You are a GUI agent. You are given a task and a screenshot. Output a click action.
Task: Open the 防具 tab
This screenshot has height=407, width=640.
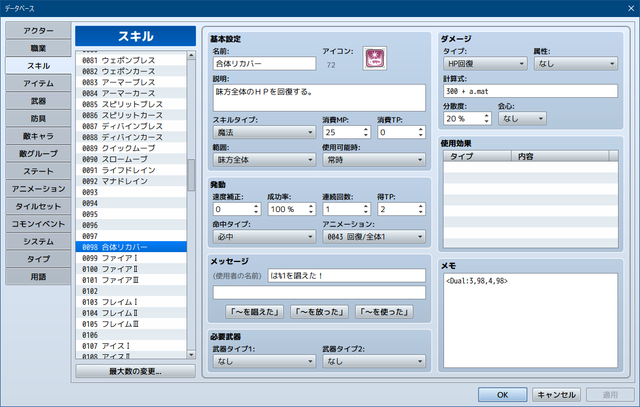(x=38, y=118)
